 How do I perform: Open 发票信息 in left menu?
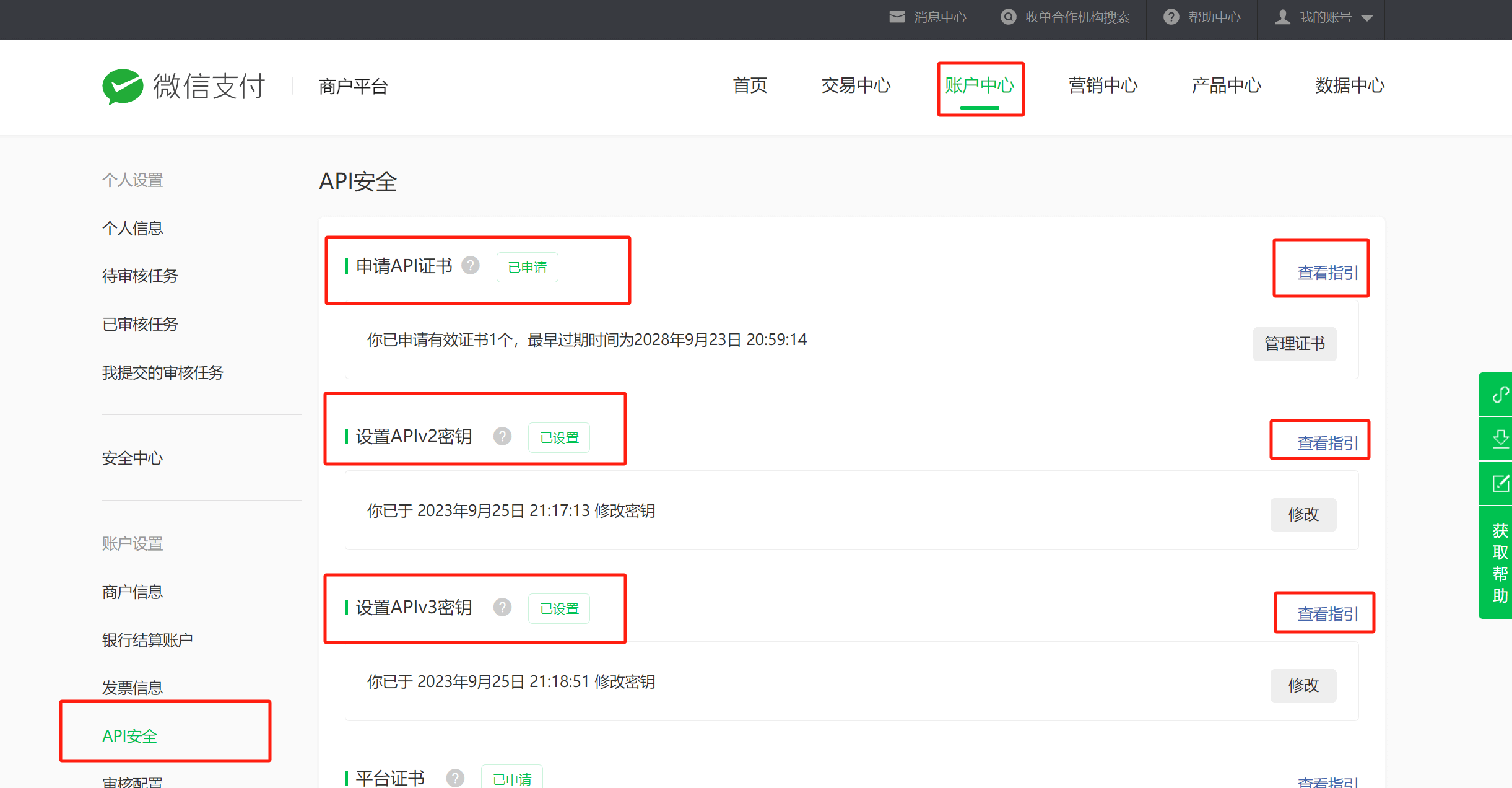(x=133, y=688)
